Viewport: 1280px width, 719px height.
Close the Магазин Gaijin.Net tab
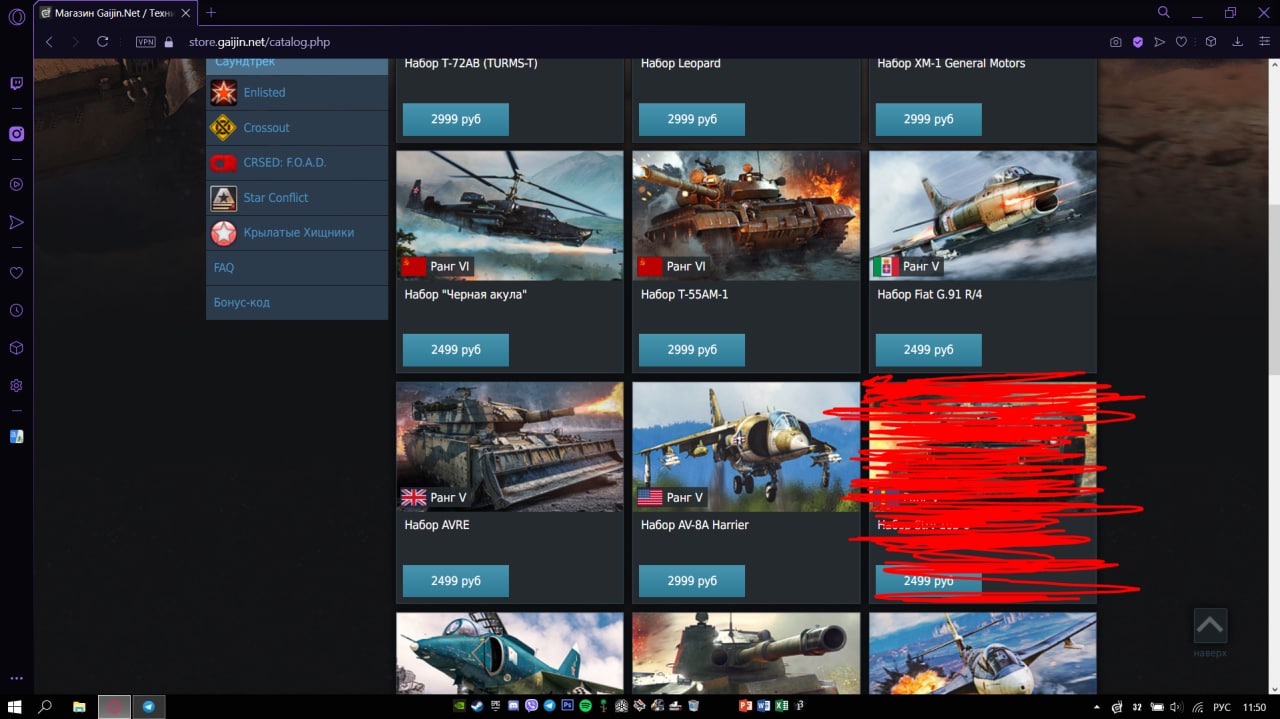(187, 13)
